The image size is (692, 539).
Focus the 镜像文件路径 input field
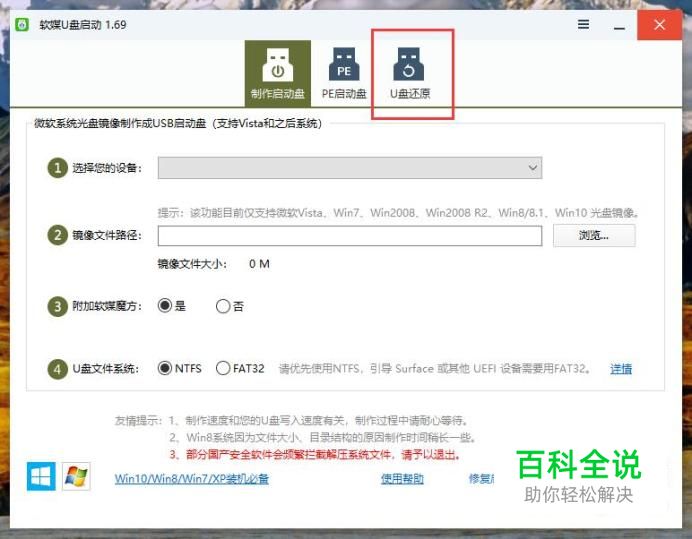[350, 236]
